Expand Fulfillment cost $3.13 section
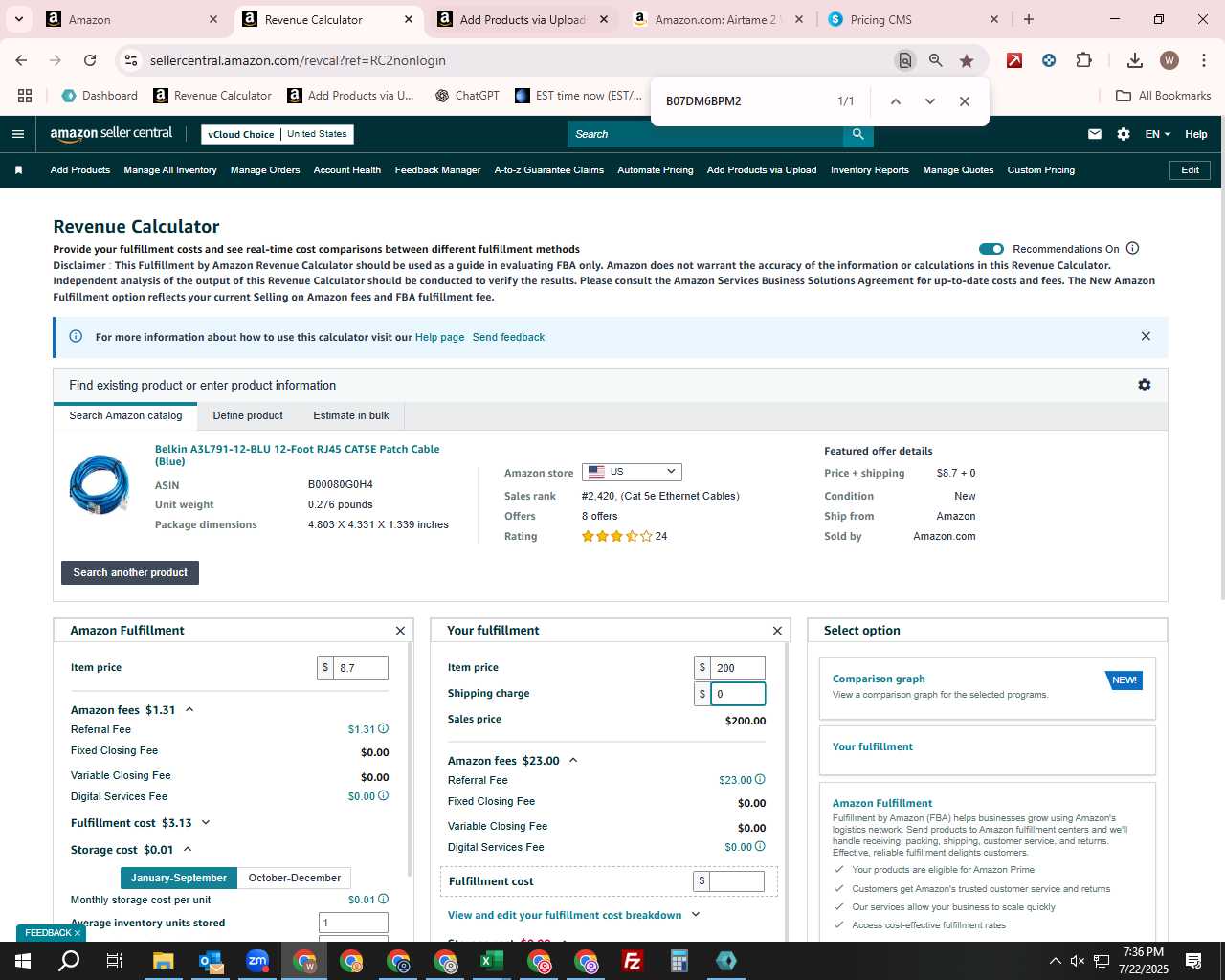 click(x=206, y=822)
